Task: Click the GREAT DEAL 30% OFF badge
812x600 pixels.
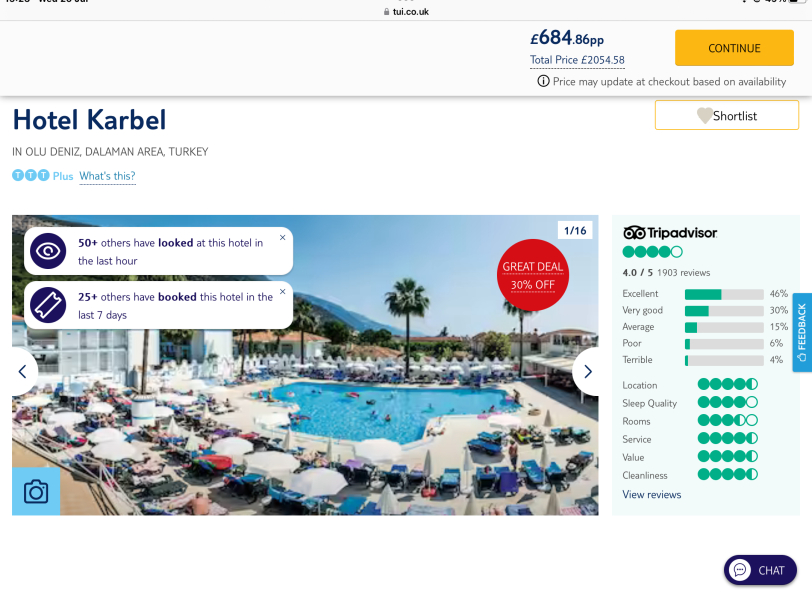Action: (532, 274)
